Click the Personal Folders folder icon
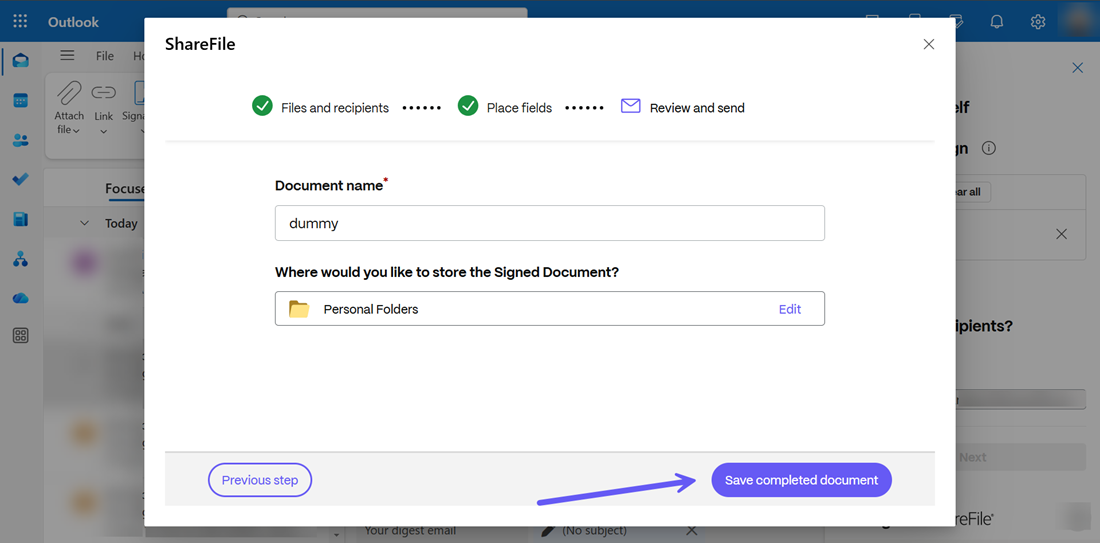Viewport: 1100px width, 543px height. pos(299,309)
